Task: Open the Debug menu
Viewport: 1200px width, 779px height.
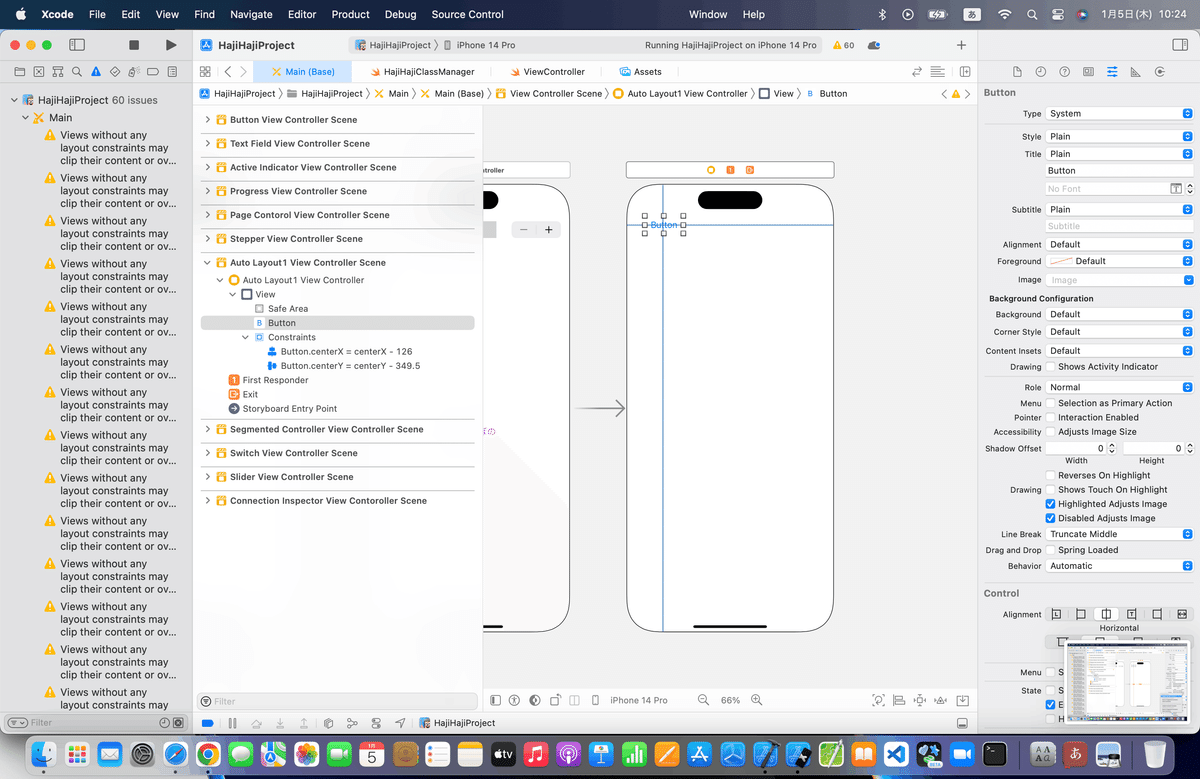Action: tap(401, 15)
